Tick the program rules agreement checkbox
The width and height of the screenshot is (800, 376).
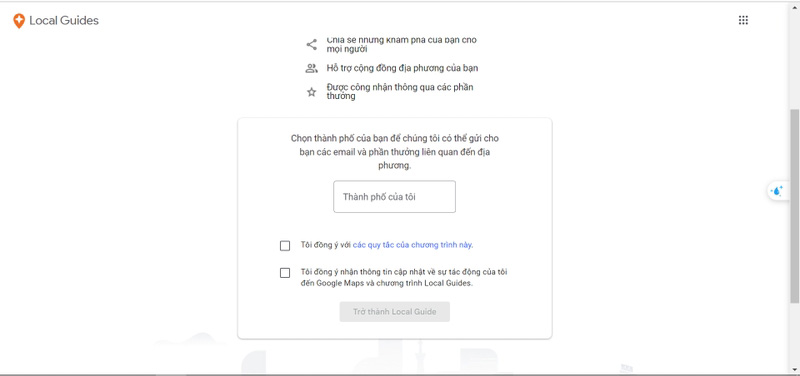tap(285, 246)
